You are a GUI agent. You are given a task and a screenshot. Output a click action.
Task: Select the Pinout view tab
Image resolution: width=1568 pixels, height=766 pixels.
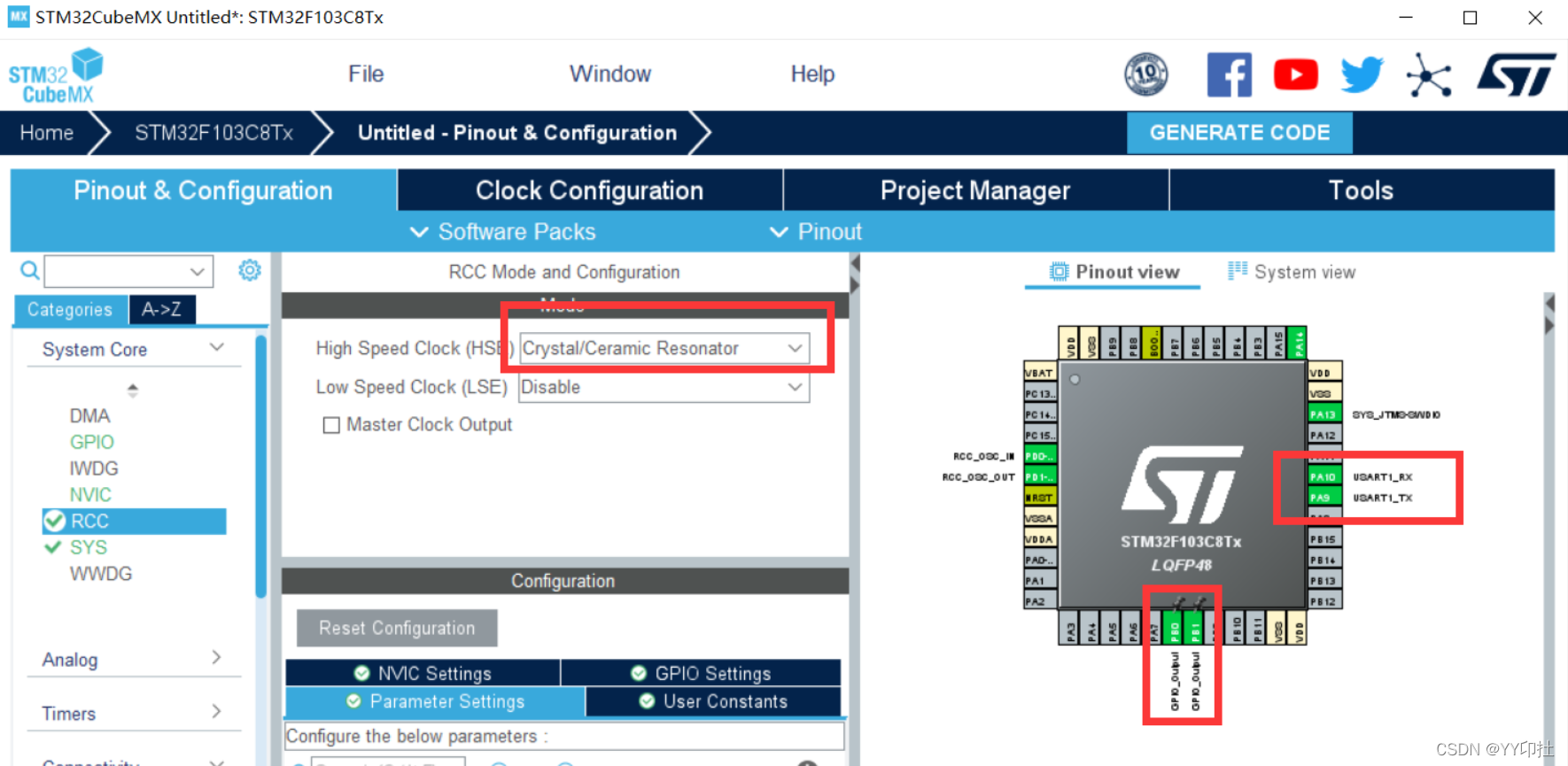[1114, 272]
